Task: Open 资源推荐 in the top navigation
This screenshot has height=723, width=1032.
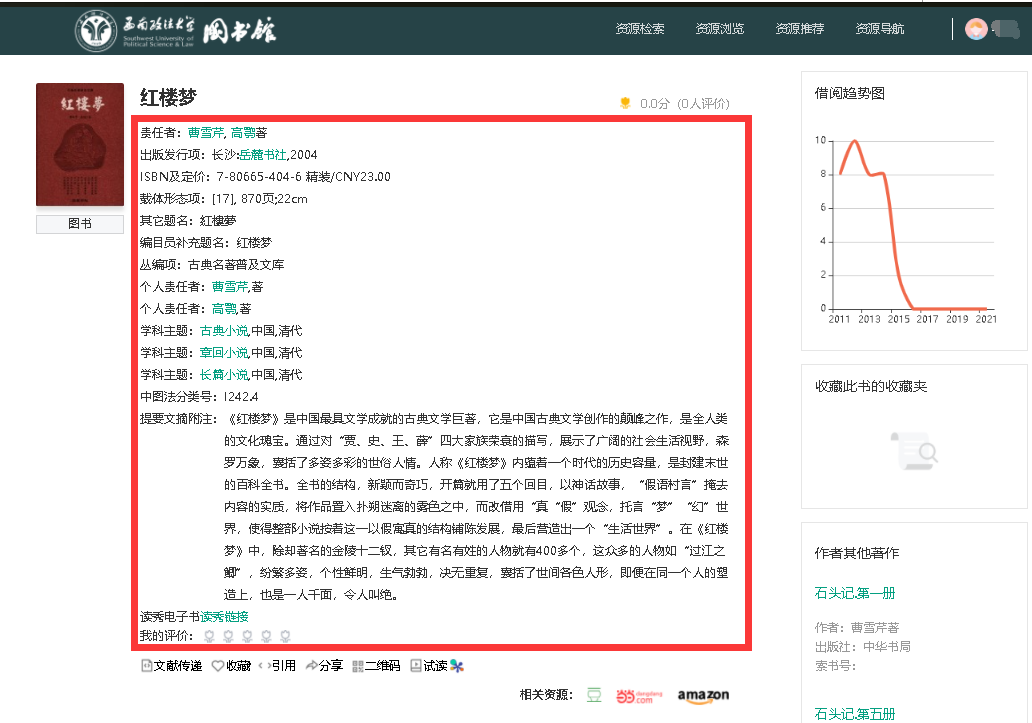Action: click(x=800, y=29)
